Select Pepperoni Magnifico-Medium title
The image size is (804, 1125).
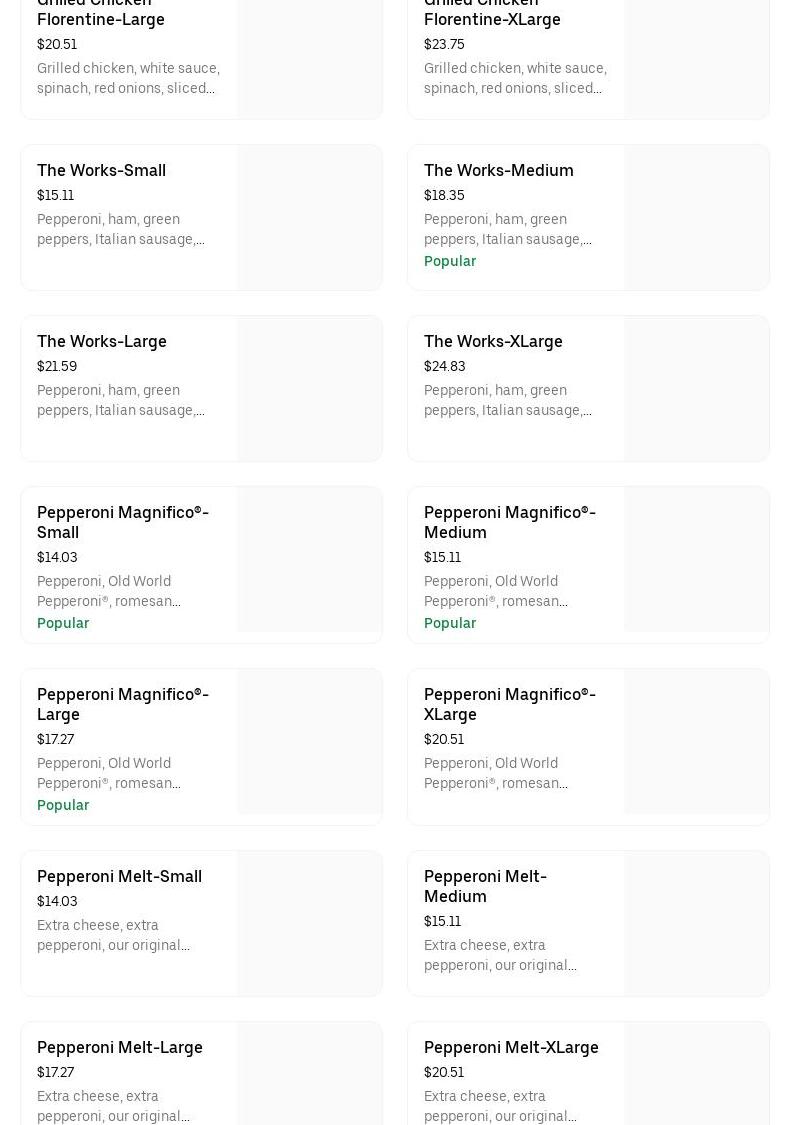click(x=509, y=522)
